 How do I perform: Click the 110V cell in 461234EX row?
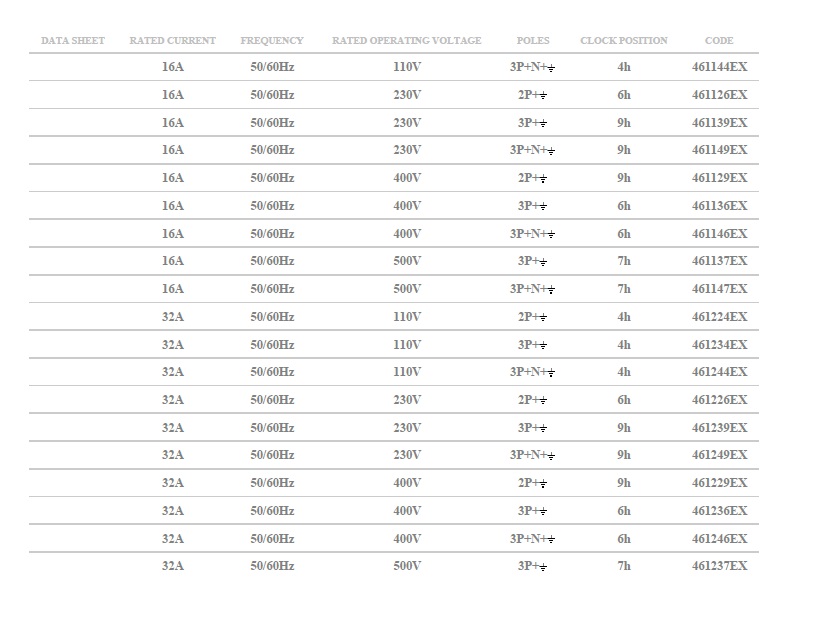[407, 345]
